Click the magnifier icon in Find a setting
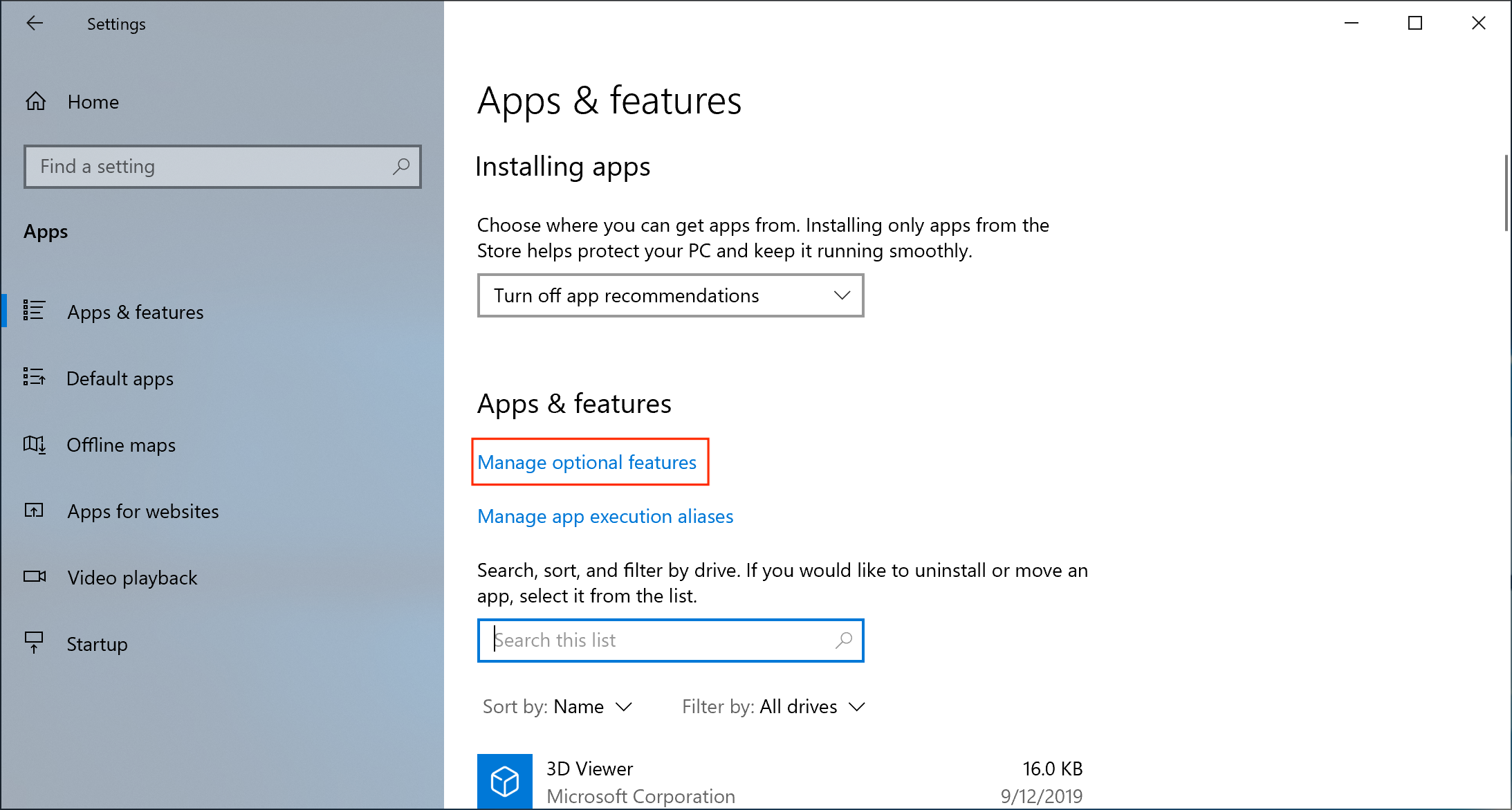The height and width of the screenshot is (810, 1512). [401, 167]
